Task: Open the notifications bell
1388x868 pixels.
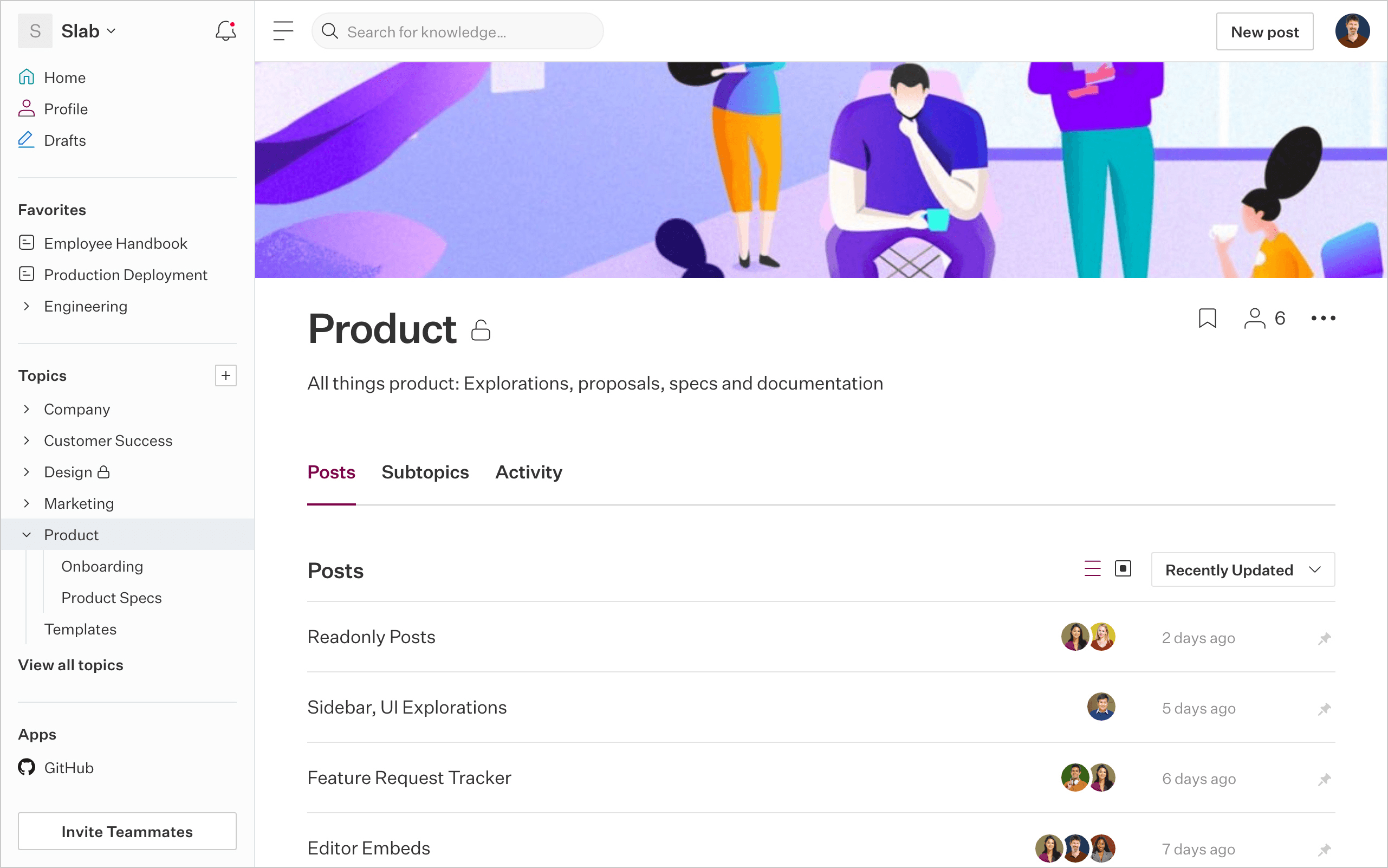Action: coord(225,31)
